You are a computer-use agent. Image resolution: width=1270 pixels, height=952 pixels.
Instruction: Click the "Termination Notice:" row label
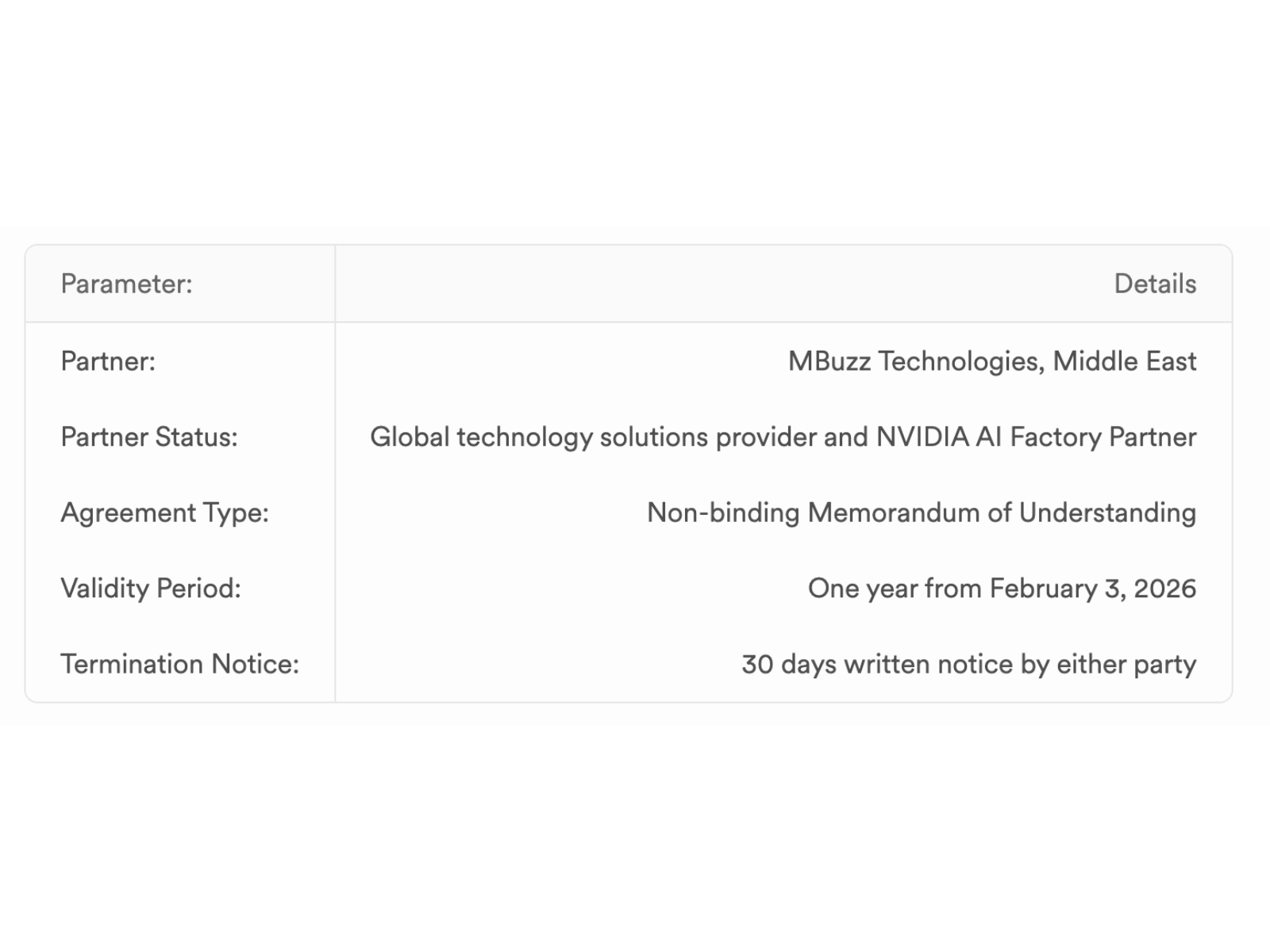[x=180, y=664]
